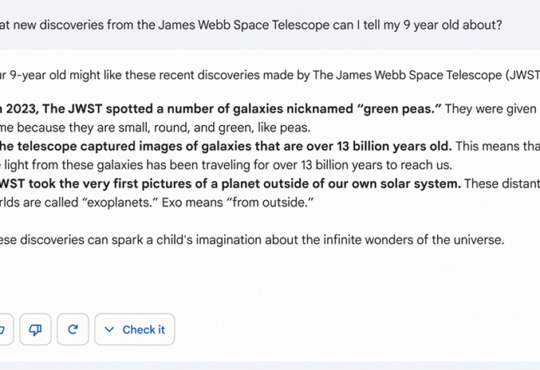Click the bold green peas galaxies statement

coord(221,109)
